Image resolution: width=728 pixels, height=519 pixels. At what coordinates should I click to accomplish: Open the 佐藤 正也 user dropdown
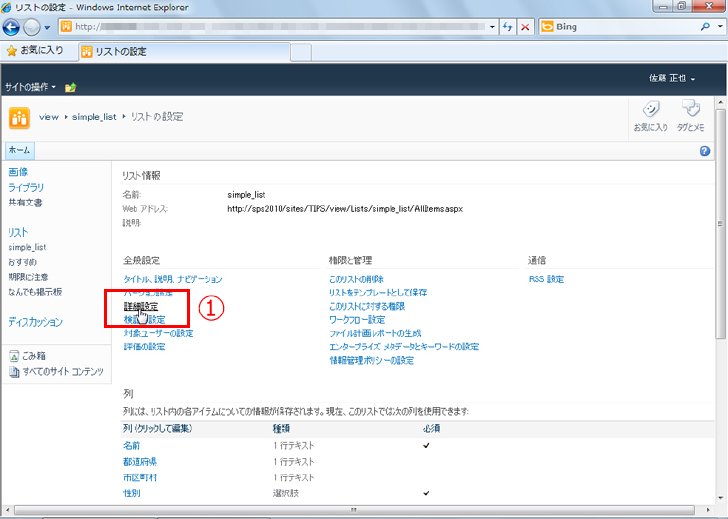672,78
